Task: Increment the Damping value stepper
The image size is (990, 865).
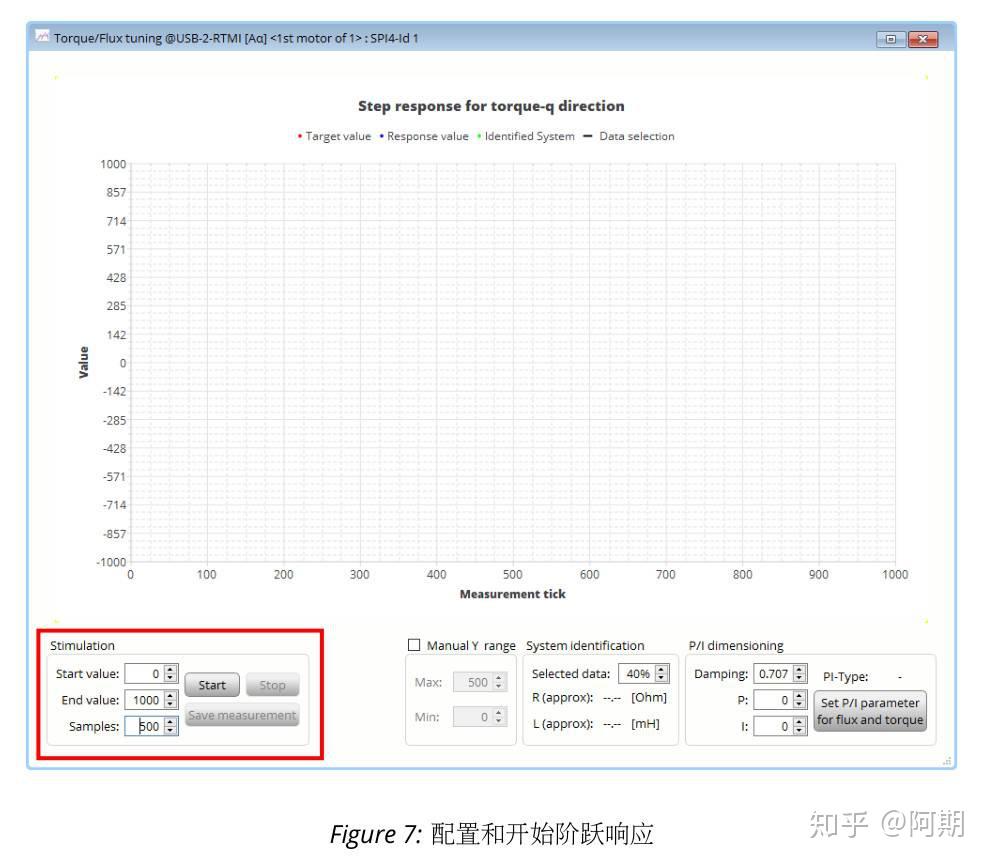Action: pos(798,669)
